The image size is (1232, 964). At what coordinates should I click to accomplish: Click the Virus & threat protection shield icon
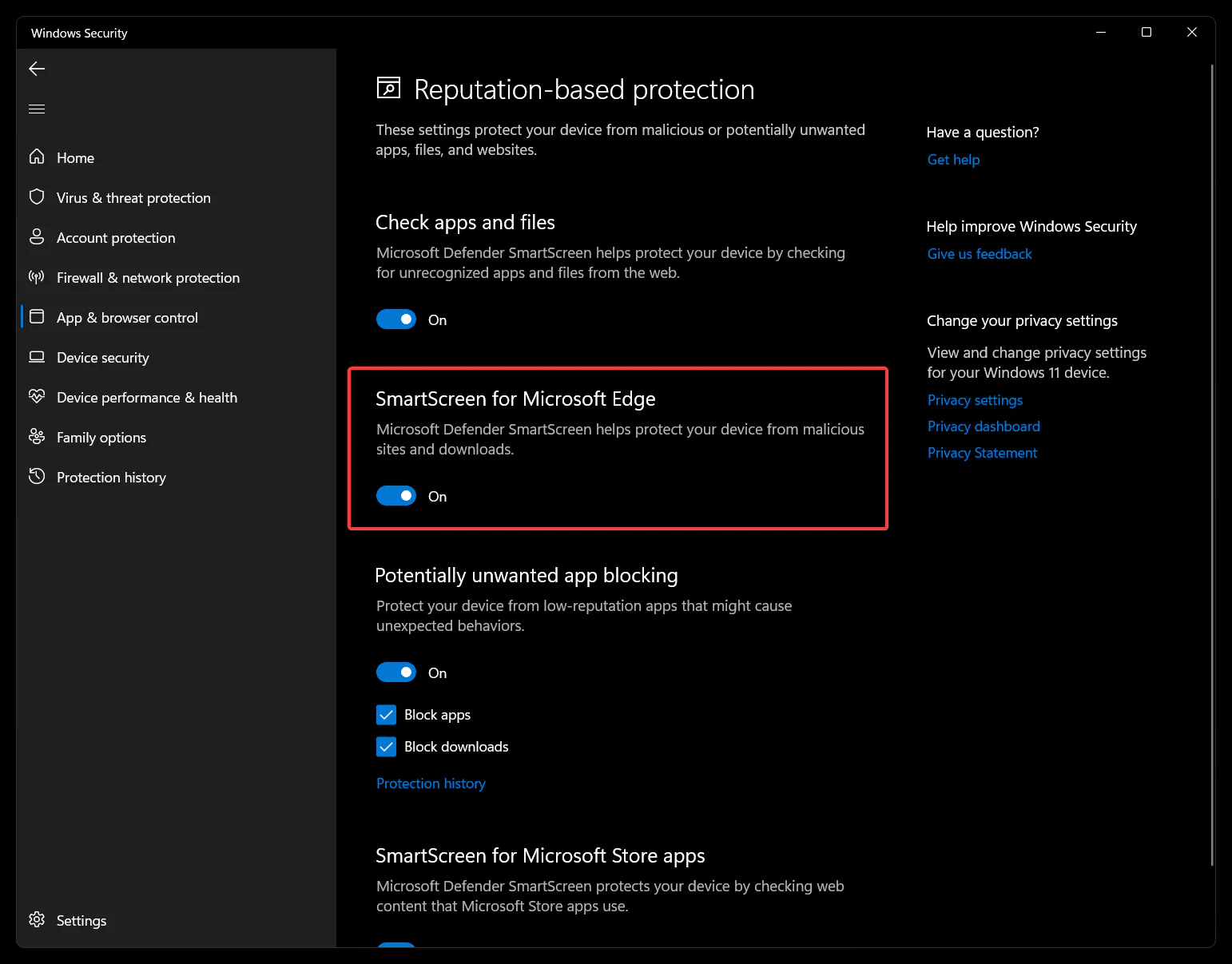point(37,196)
